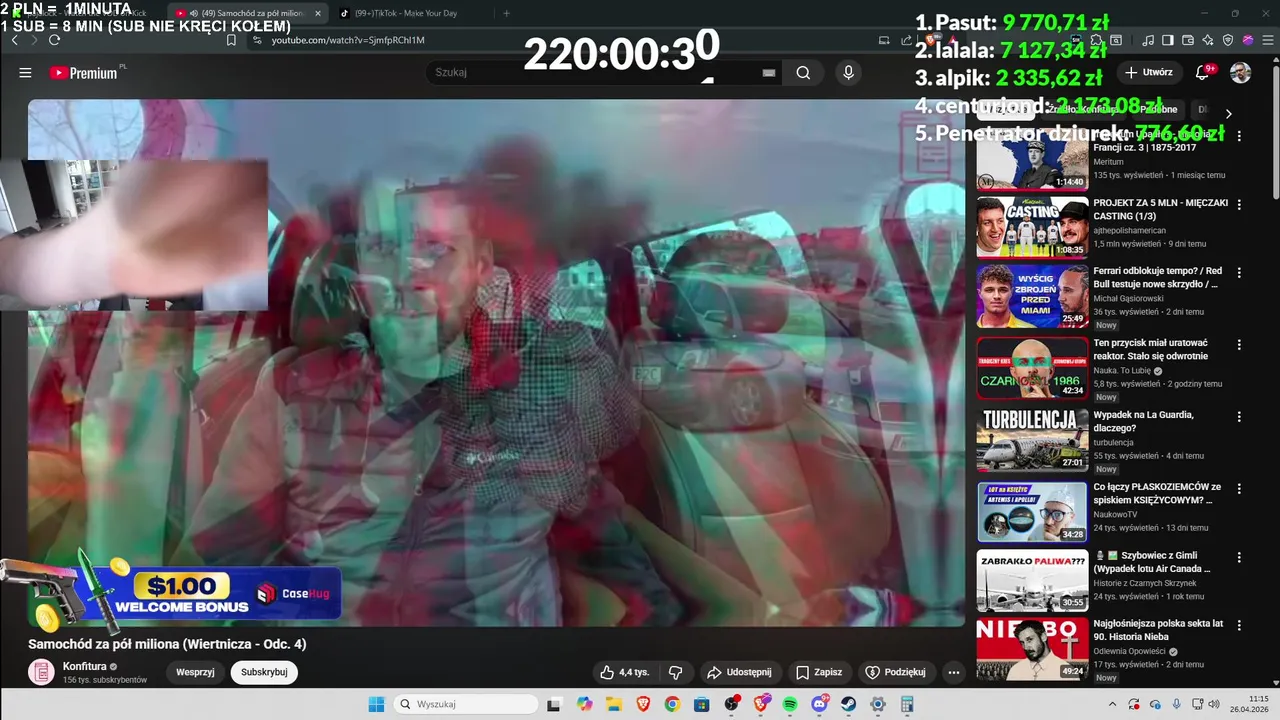Click the Udostępnij share button
This screenshot has height=720, width=1280.
click(x=738, y=672)
